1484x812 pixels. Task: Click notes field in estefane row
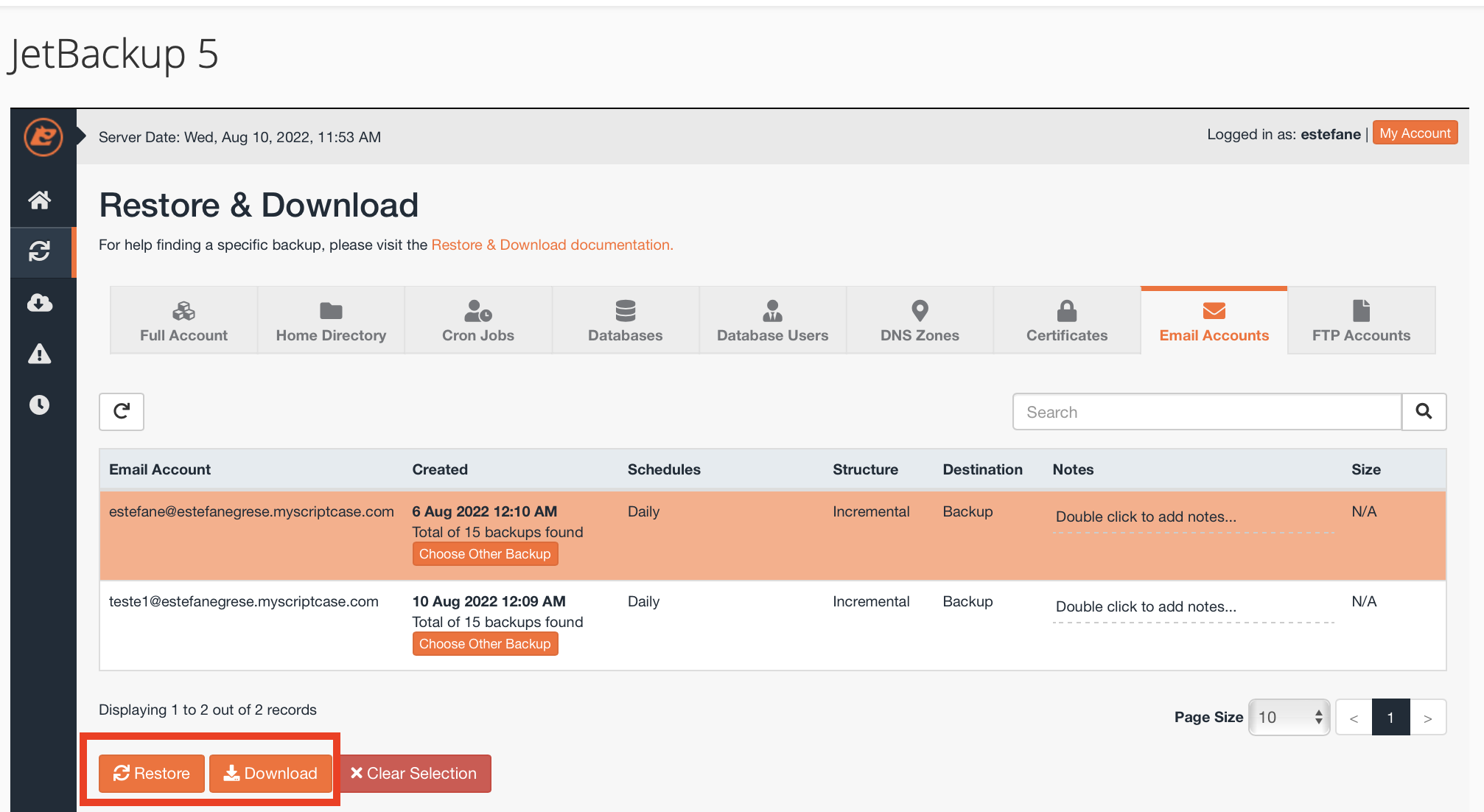coord(1194,517)
